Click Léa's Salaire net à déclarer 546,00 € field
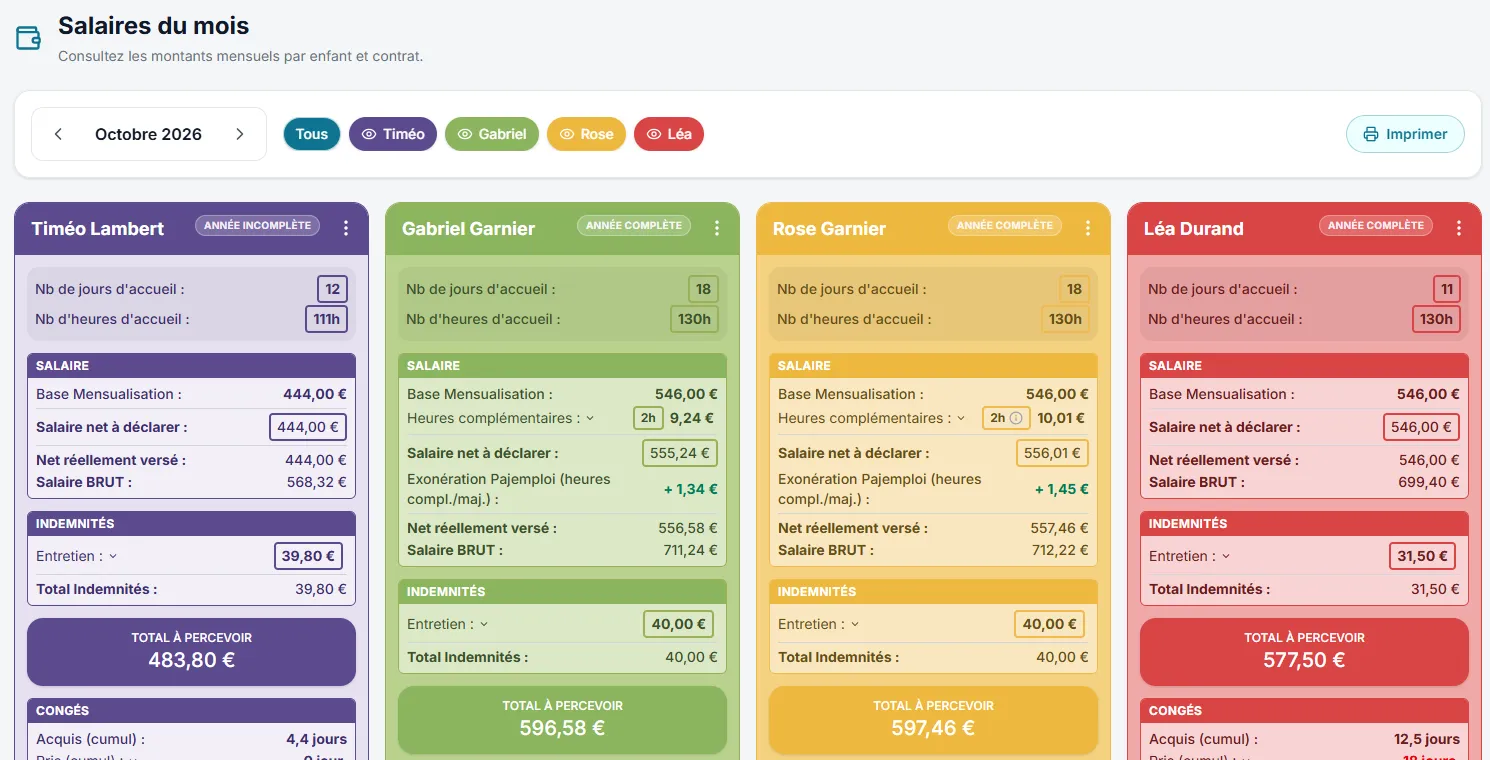The height and width of the screenshot is (760, 1490). [1422, 427]
